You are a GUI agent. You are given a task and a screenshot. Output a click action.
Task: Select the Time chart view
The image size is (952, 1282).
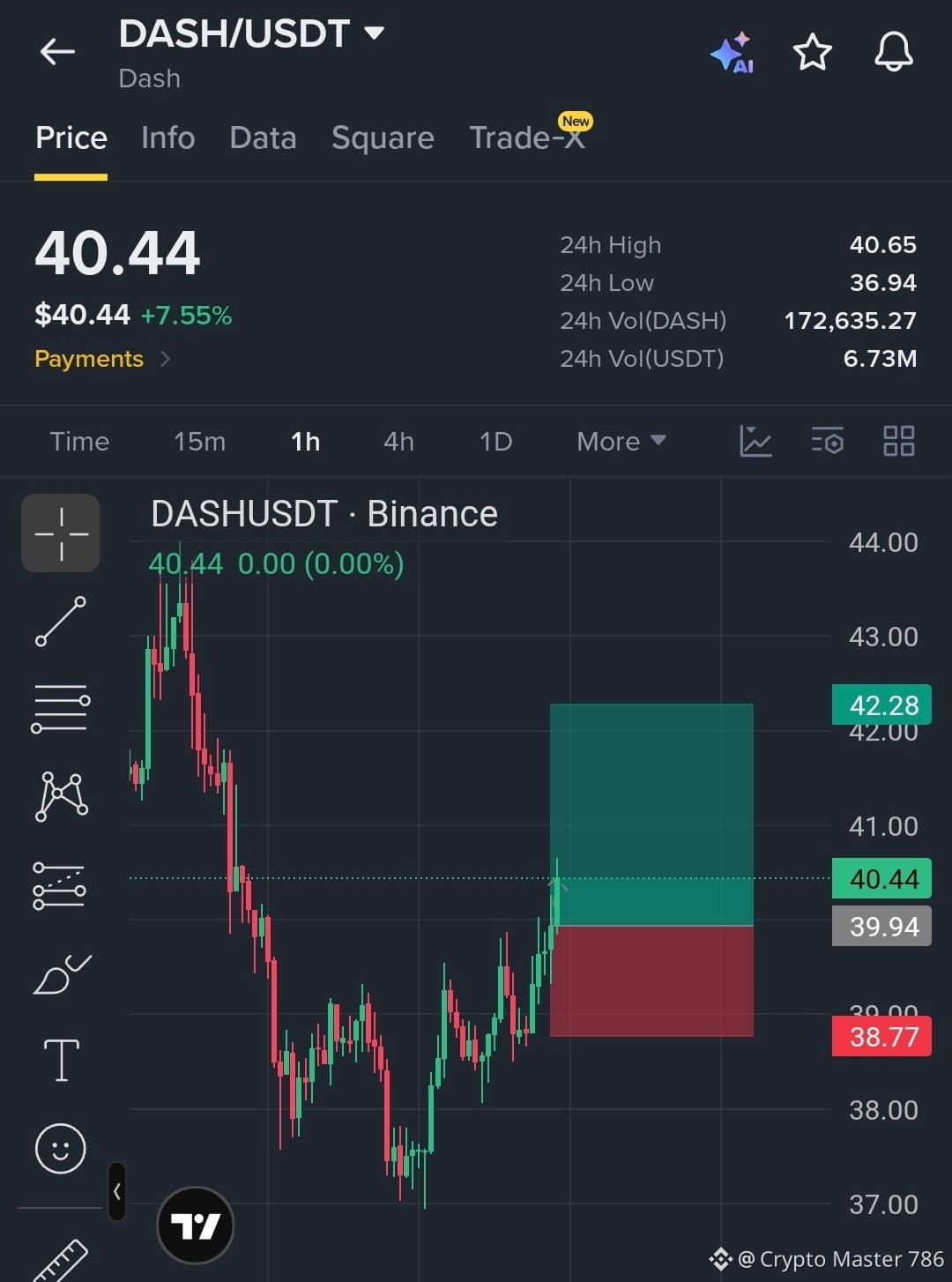coord(79,441)
